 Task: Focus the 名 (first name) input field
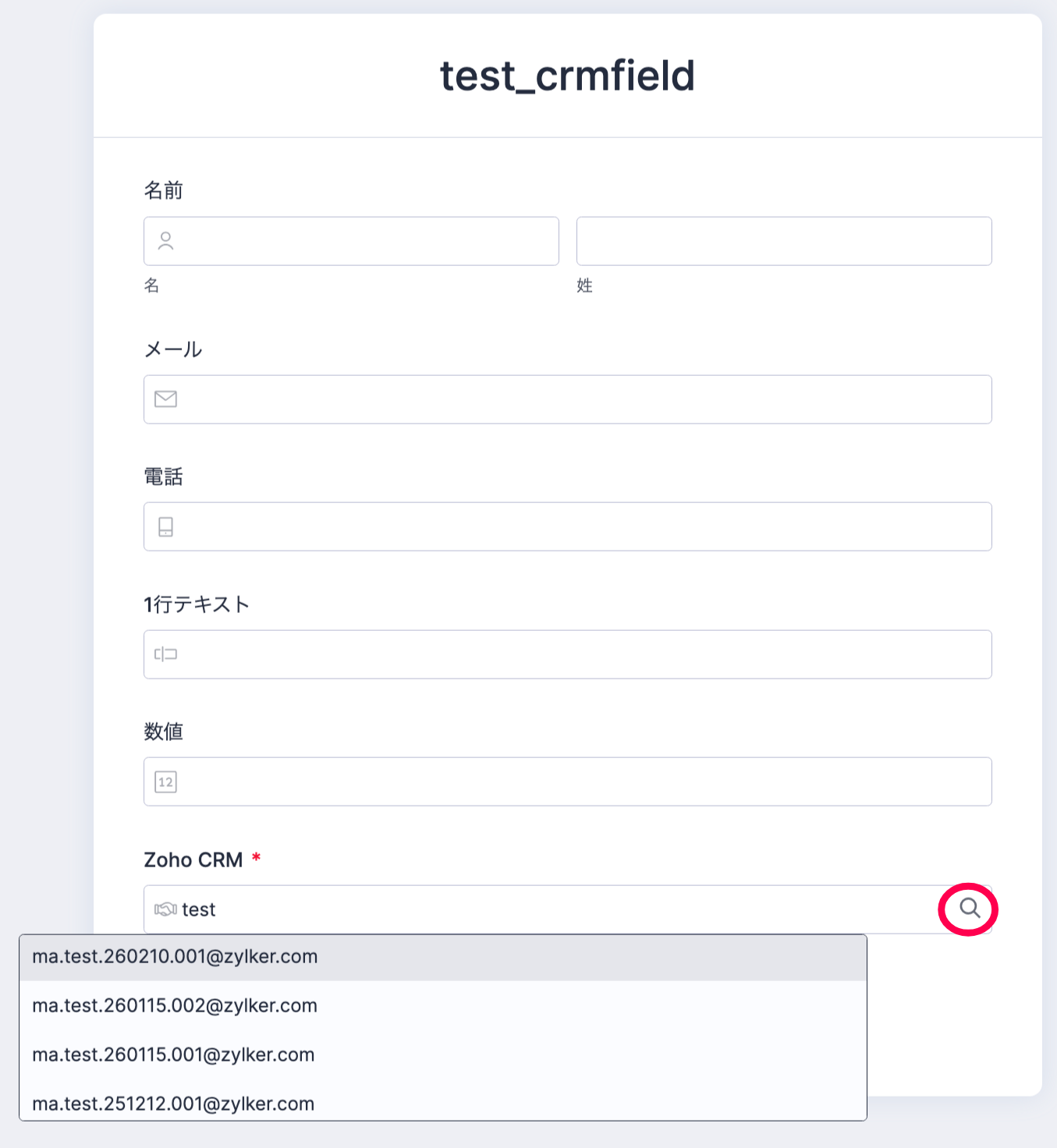367,241
